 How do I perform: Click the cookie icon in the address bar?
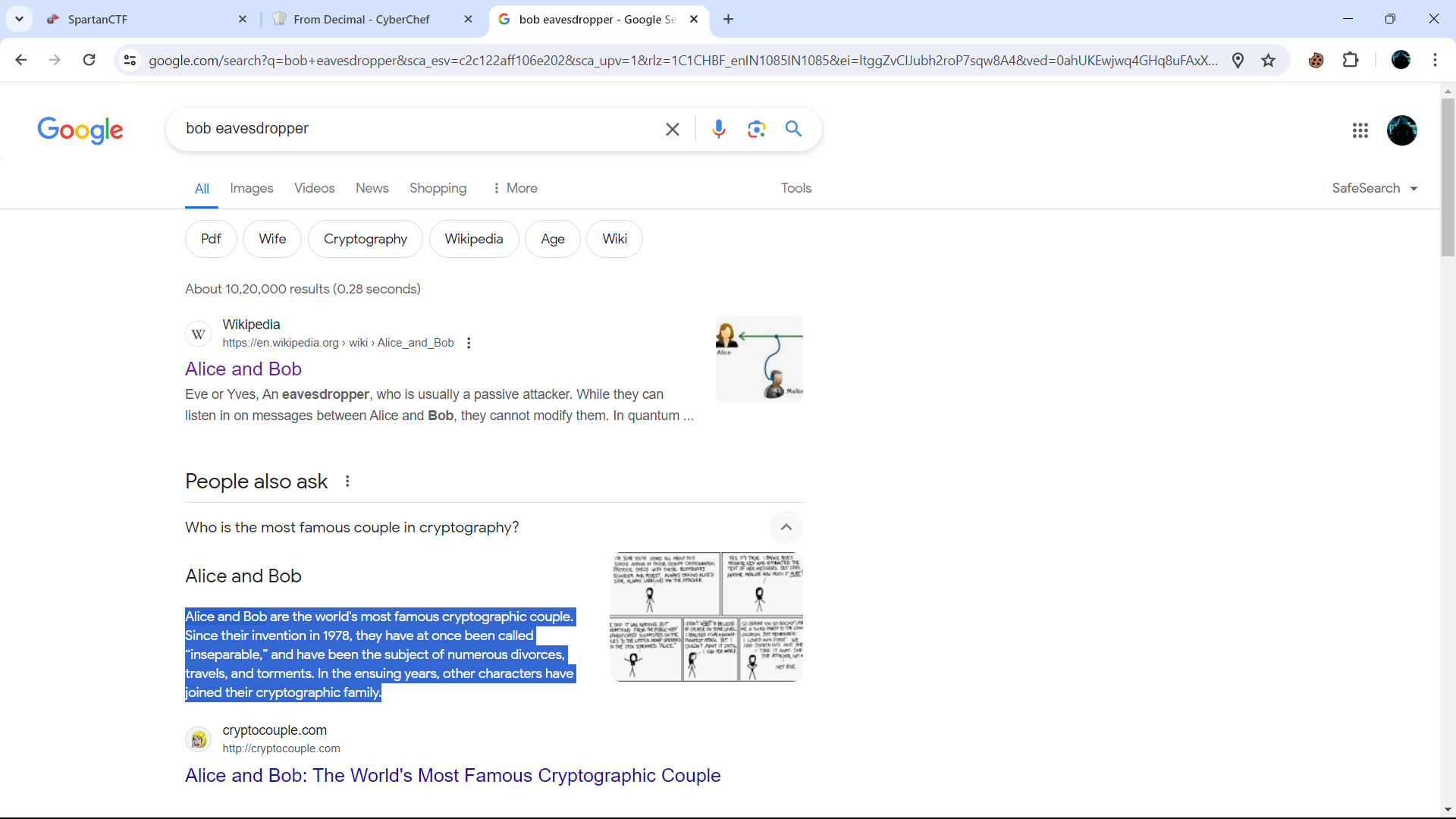(x=1316, y=60)
